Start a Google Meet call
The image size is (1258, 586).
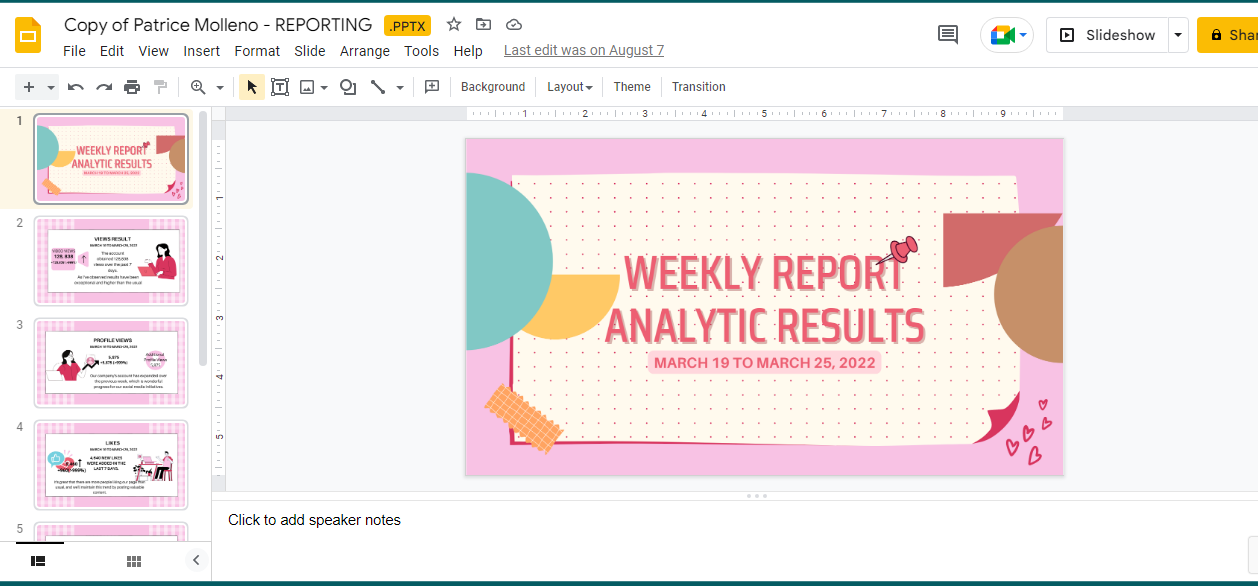1007,35
